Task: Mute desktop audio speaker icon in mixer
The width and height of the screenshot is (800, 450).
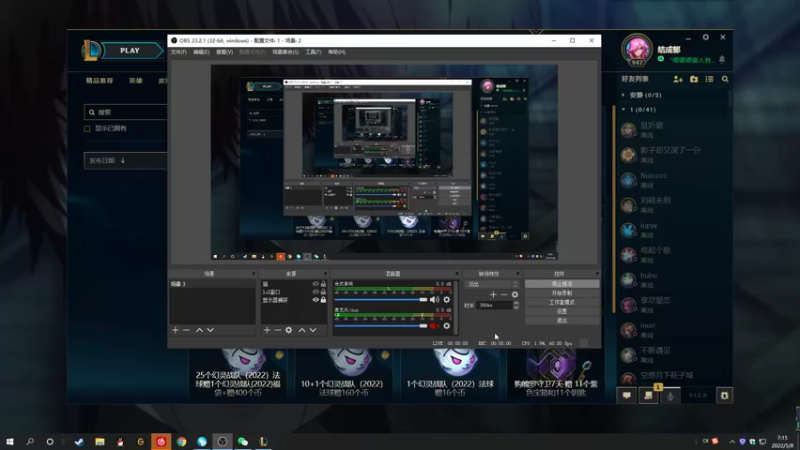Action: [434, 299]
